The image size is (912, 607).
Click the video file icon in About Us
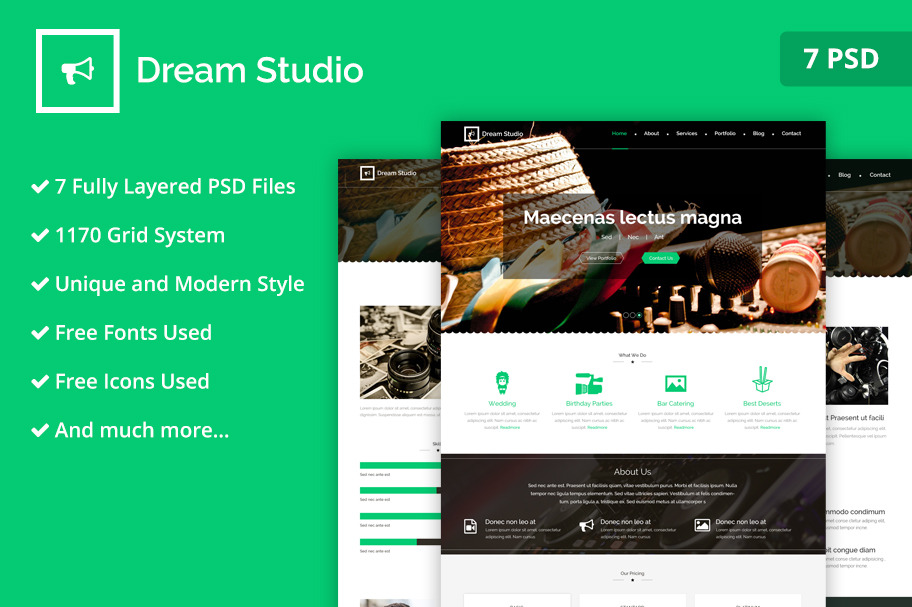471,526
